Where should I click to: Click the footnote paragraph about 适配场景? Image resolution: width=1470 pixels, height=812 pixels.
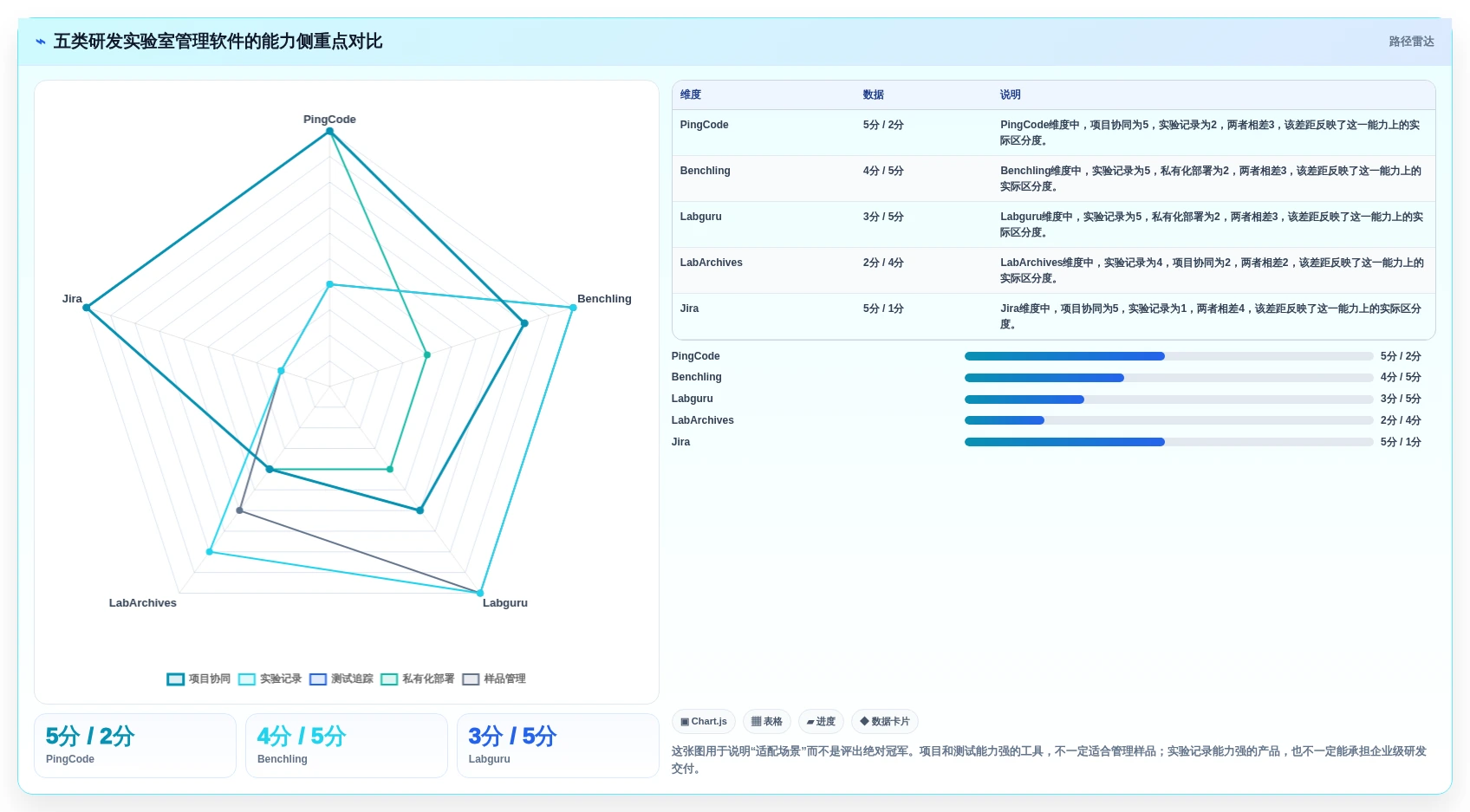[1049, 760]
